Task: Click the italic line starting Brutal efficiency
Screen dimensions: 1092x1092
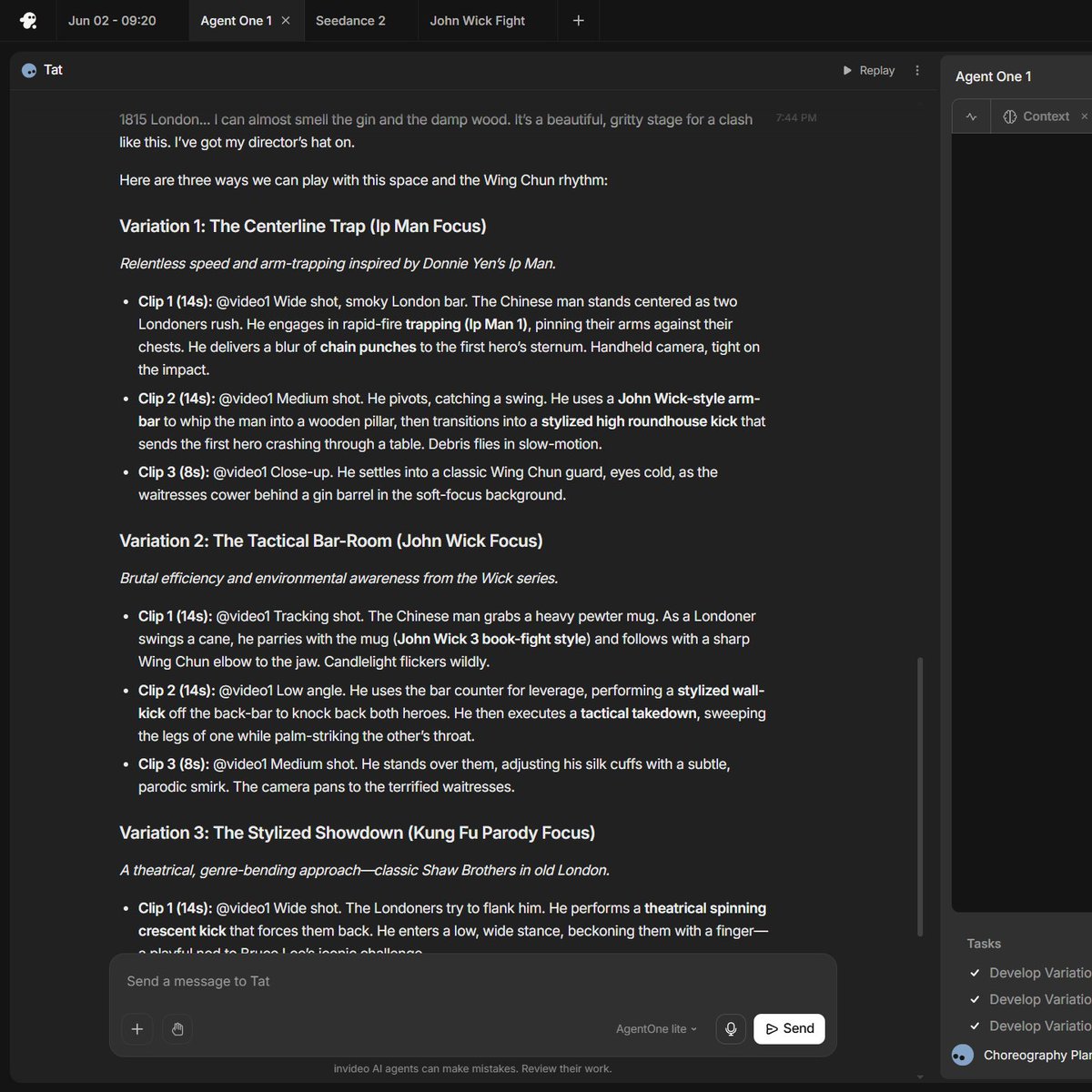Action: coord(339,578)
